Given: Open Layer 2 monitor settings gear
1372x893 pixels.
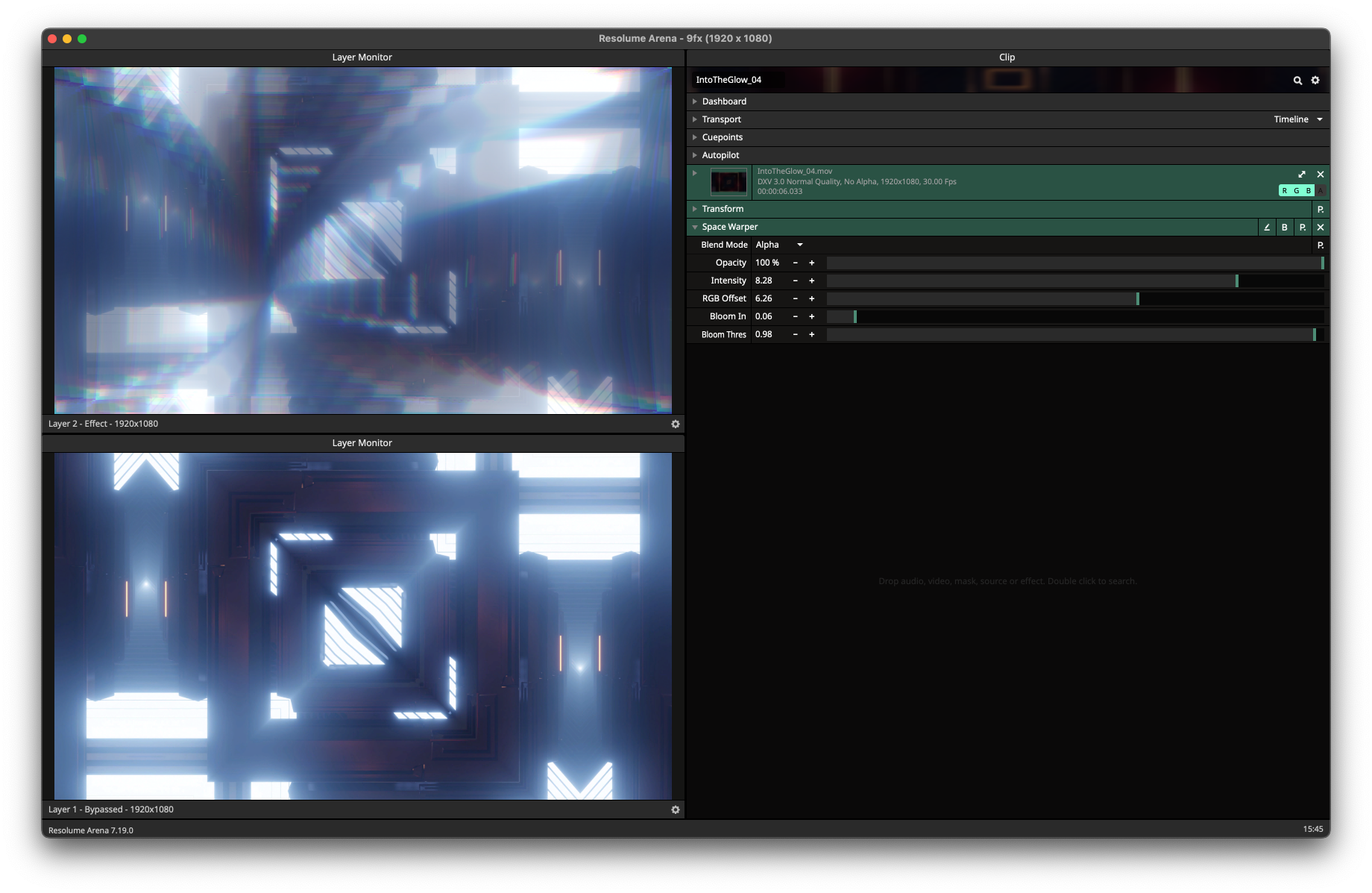Looking at the screenshot, I should click(676, 424).
